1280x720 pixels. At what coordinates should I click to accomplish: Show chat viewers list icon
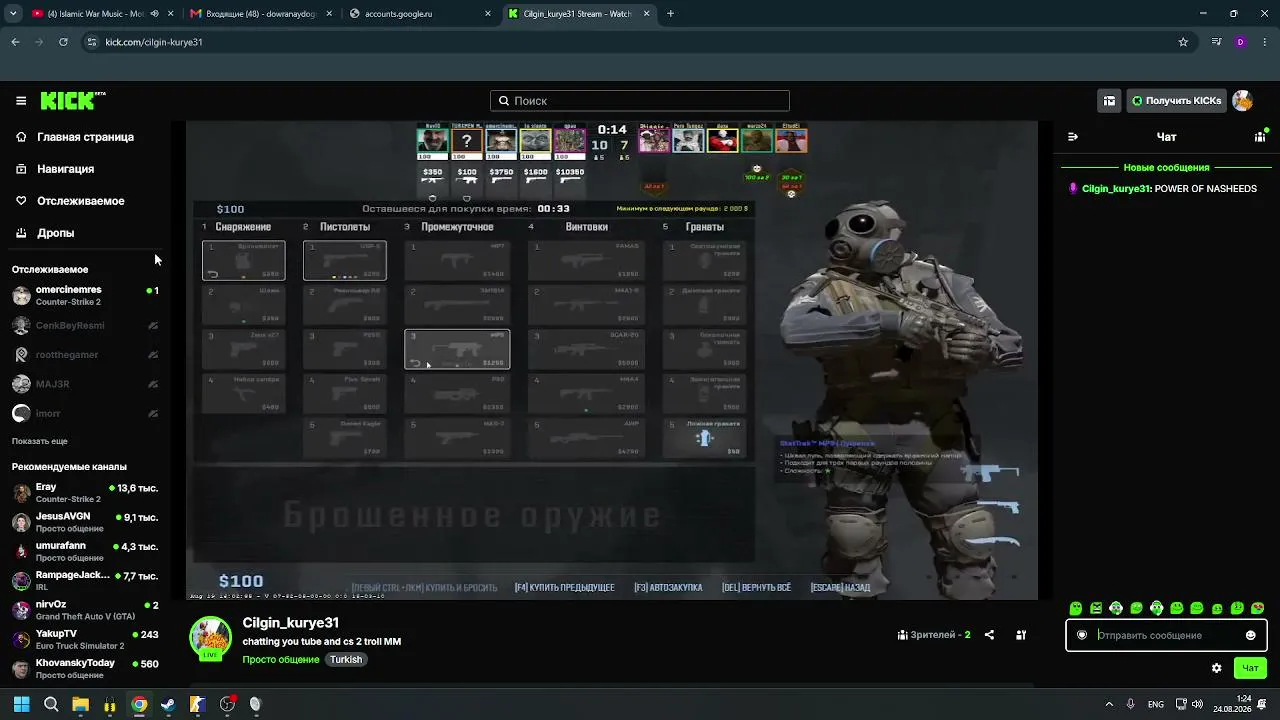[x=1260, y=137]
